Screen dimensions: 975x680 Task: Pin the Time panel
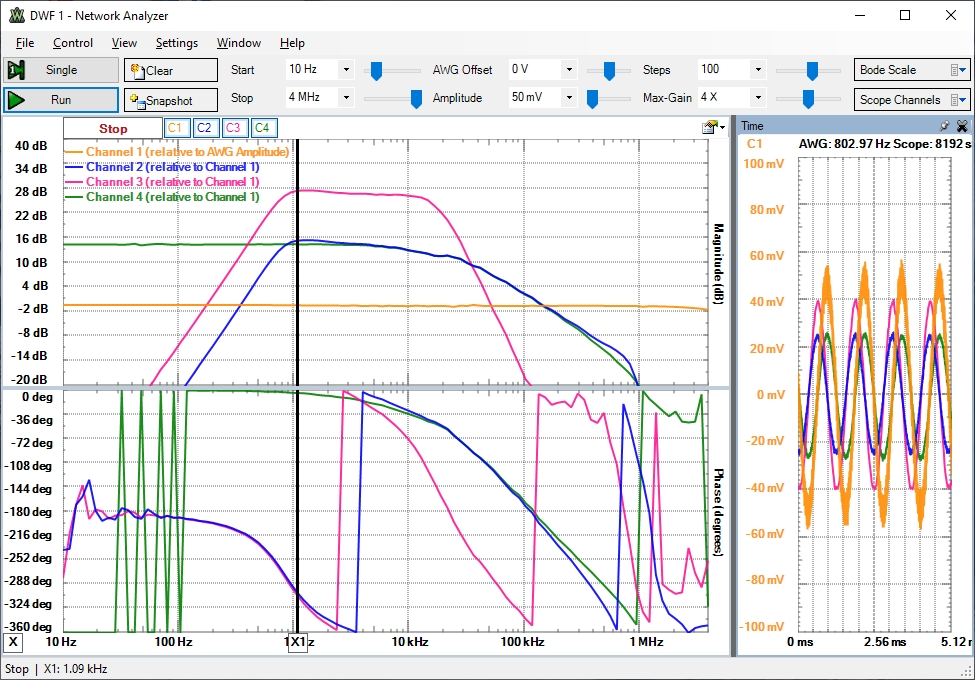945,126
